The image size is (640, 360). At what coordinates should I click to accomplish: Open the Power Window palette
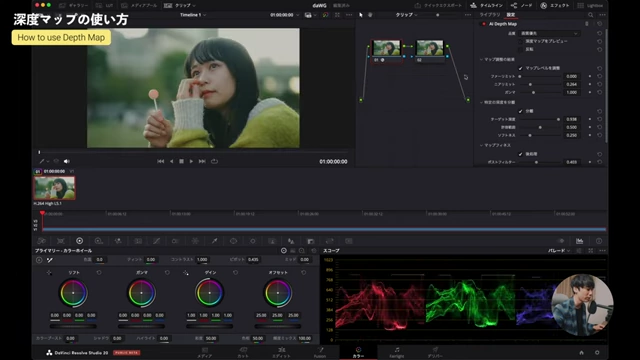pos(233,241)
